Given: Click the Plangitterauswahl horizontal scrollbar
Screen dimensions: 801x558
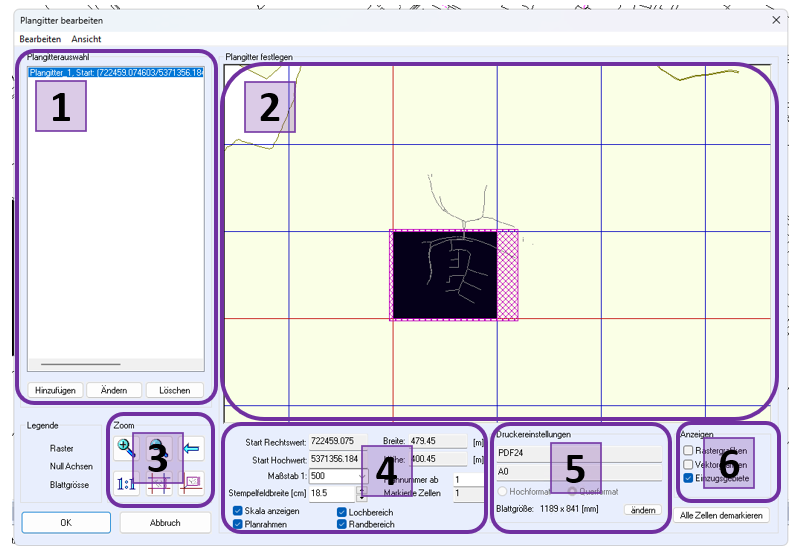Looking at the screenshot, I should click(80, 365).
